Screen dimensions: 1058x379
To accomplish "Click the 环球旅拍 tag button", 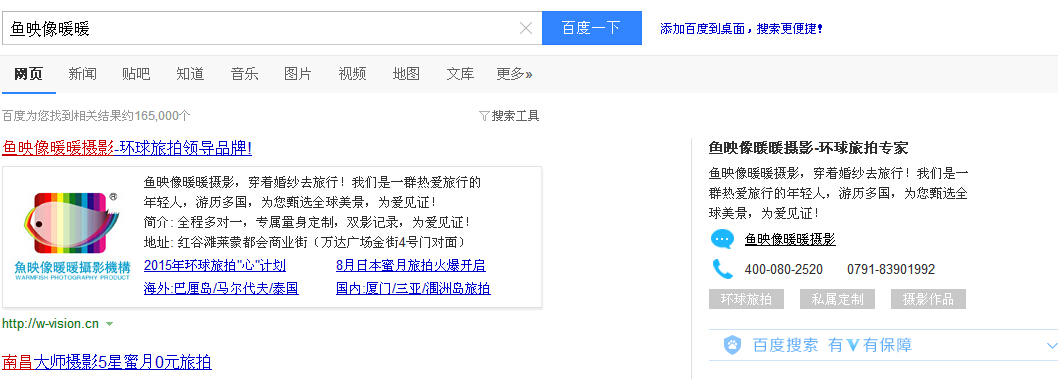I will pos(746,299).
